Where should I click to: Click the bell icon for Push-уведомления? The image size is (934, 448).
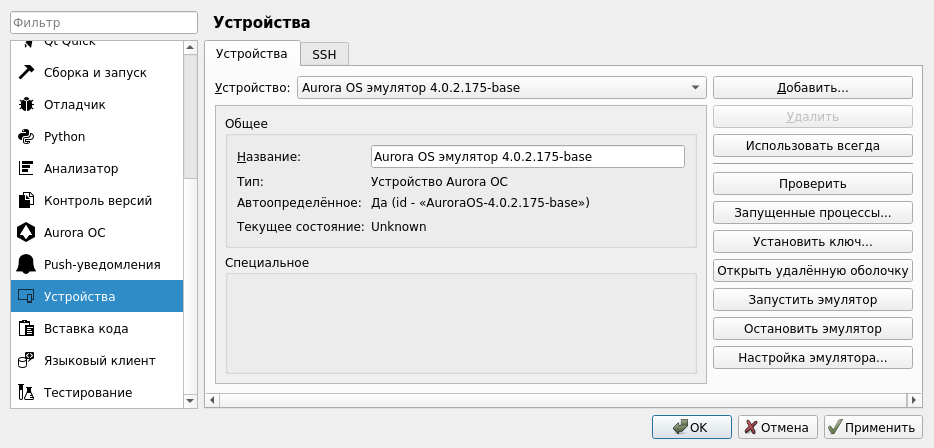pos(27,264)
